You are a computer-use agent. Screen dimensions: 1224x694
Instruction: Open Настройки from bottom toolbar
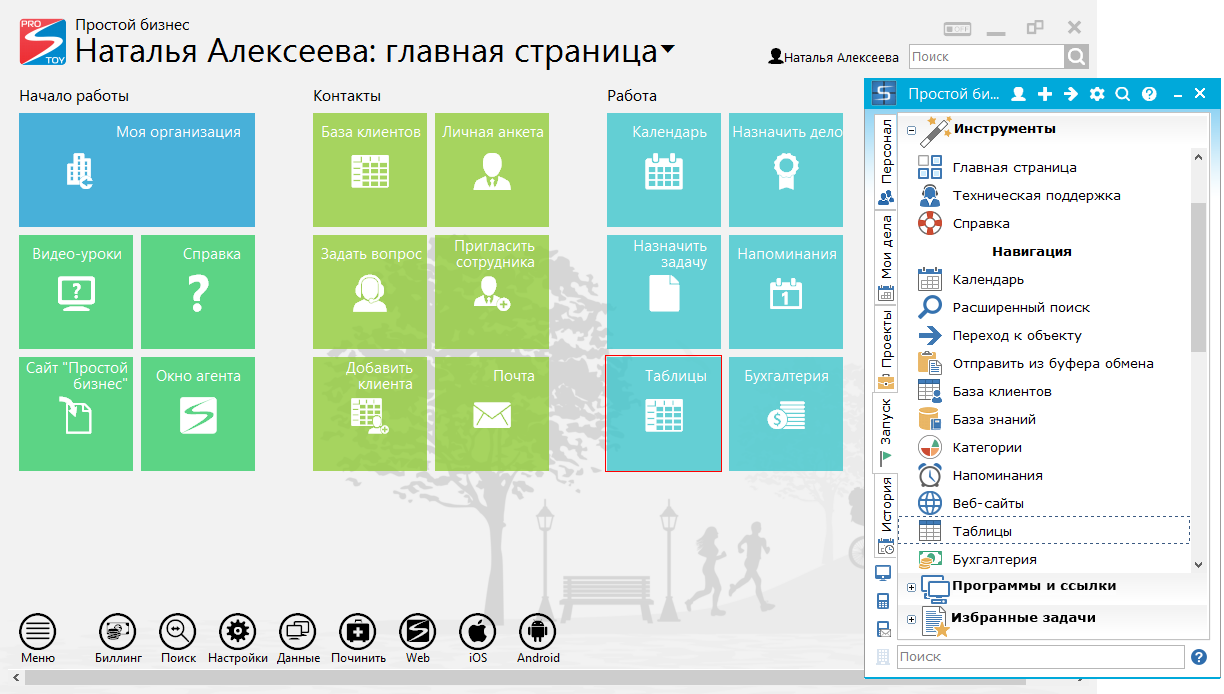238,632
